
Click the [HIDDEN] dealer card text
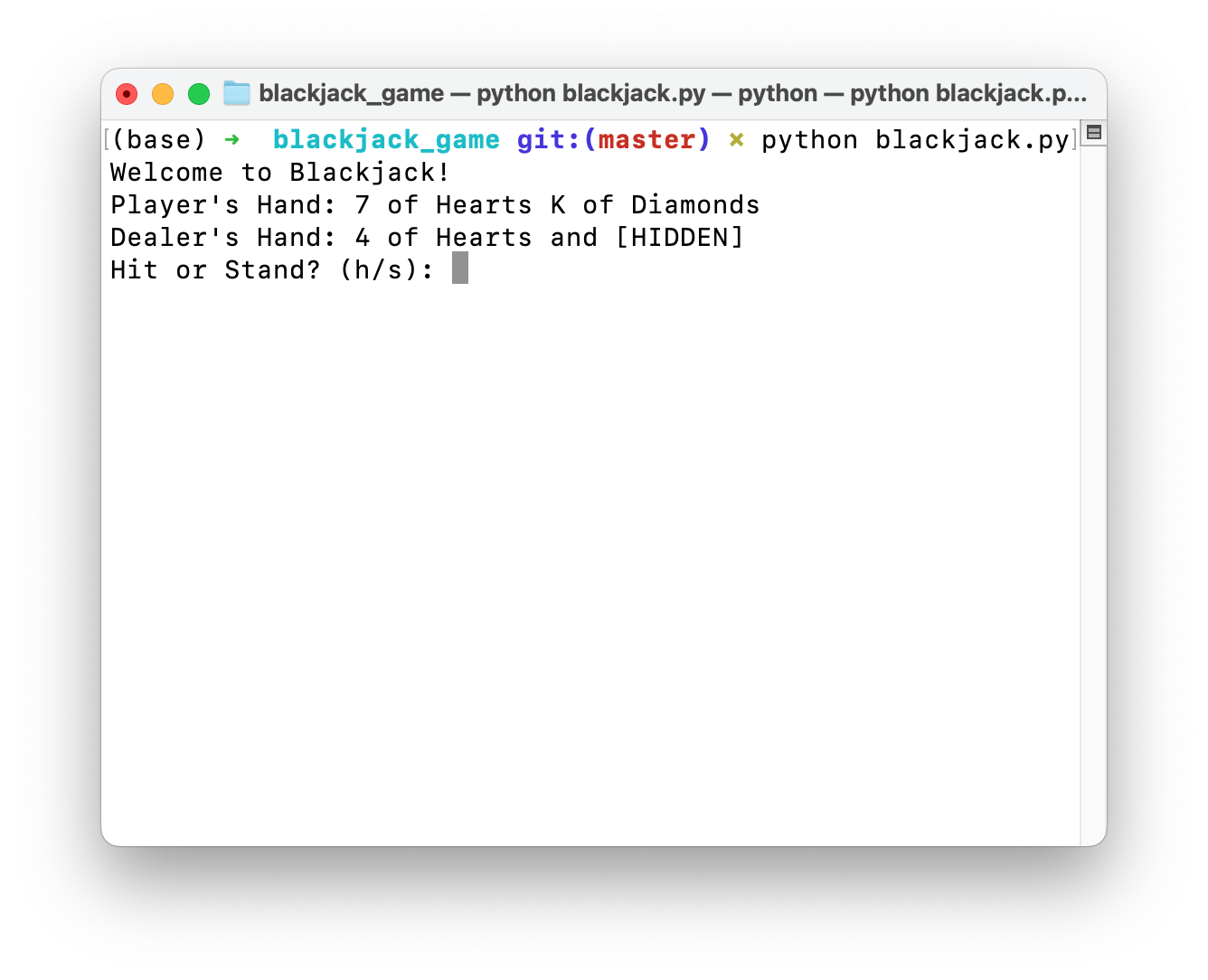680,238
